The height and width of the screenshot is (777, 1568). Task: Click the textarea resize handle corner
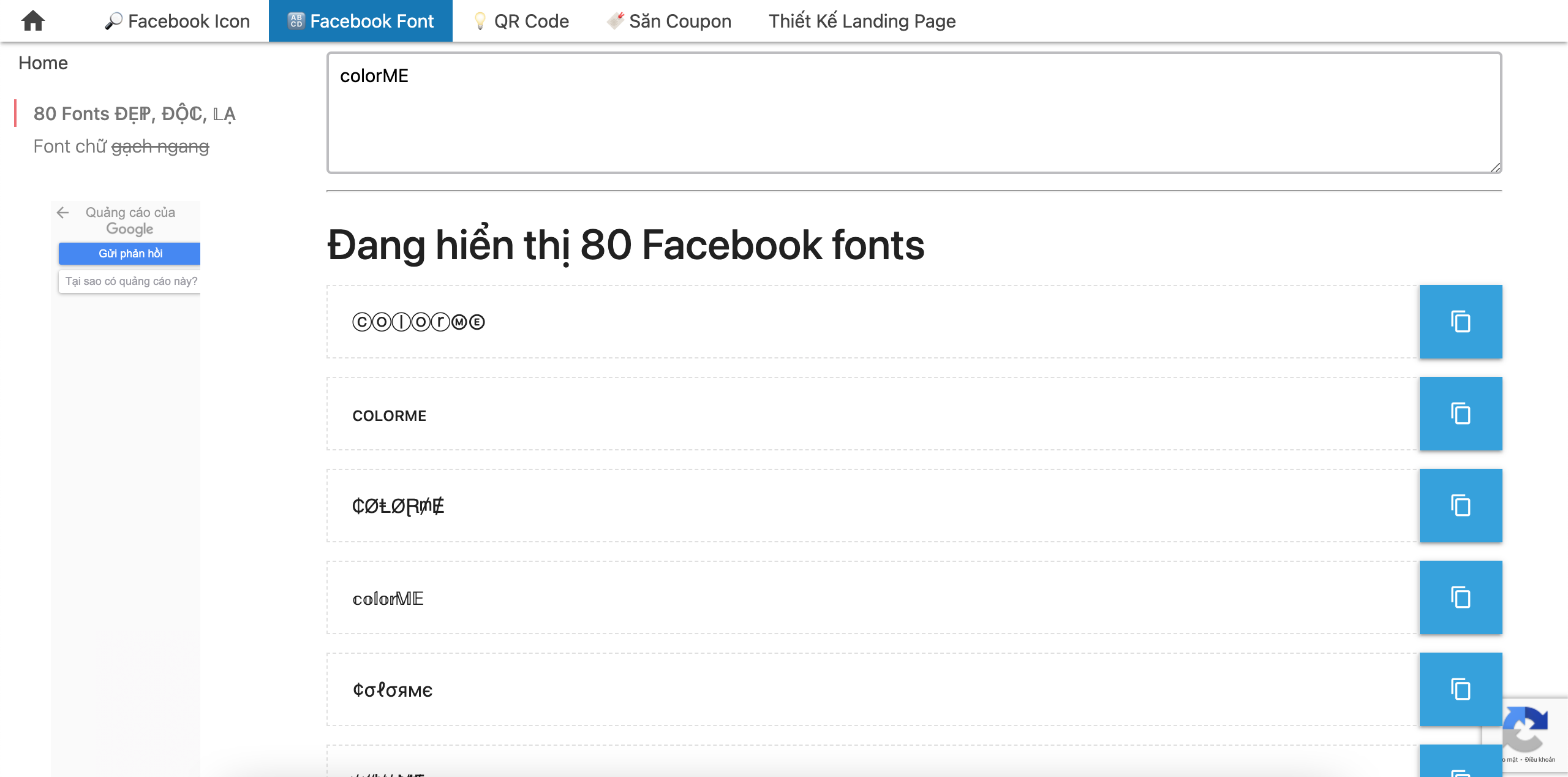pos(1496,167)
